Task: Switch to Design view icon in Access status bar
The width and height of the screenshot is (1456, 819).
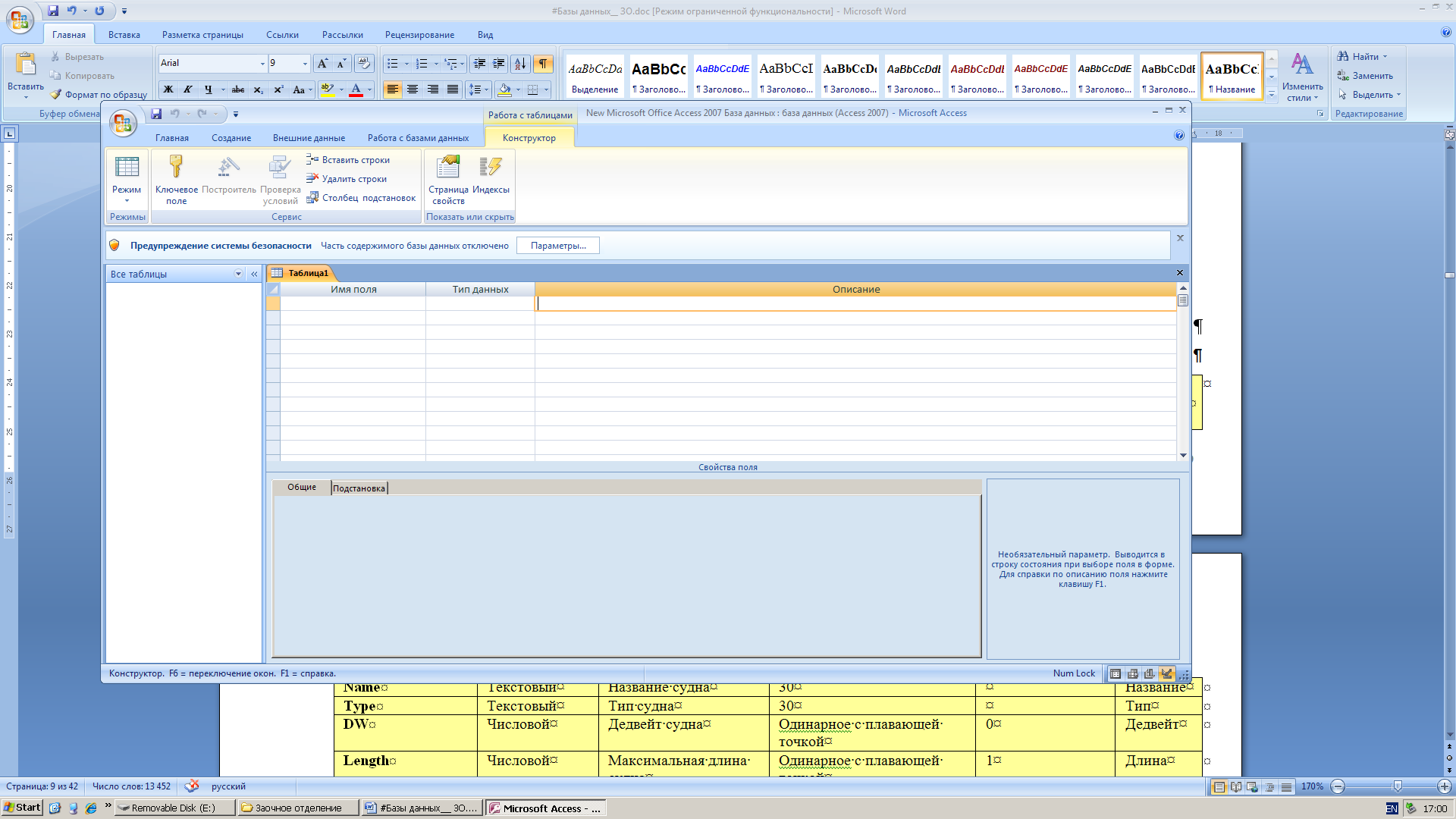Action: point(1166,673)
